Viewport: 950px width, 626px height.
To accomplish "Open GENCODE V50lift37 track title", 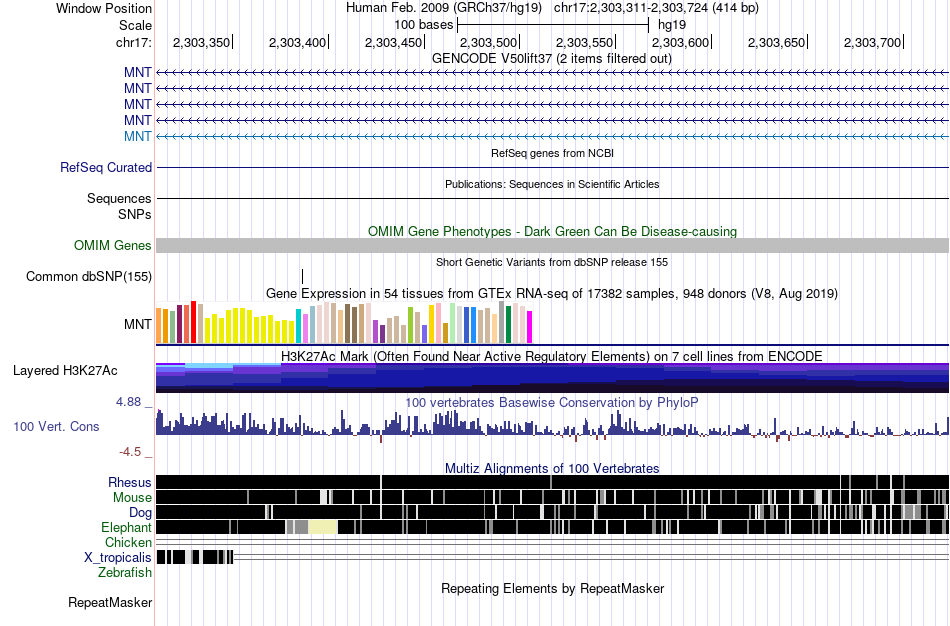I will pyautogui.click(x=552, y=59).
